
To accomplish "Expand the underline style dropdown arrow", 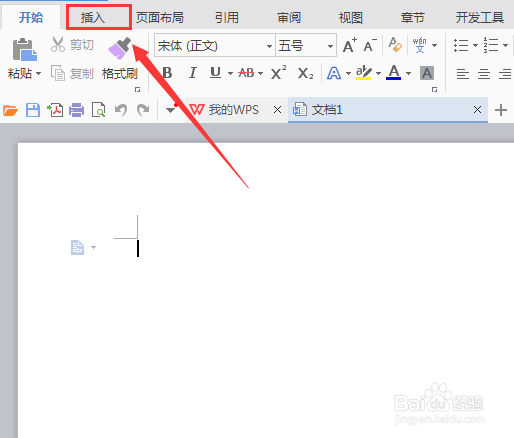I will 230,73.
